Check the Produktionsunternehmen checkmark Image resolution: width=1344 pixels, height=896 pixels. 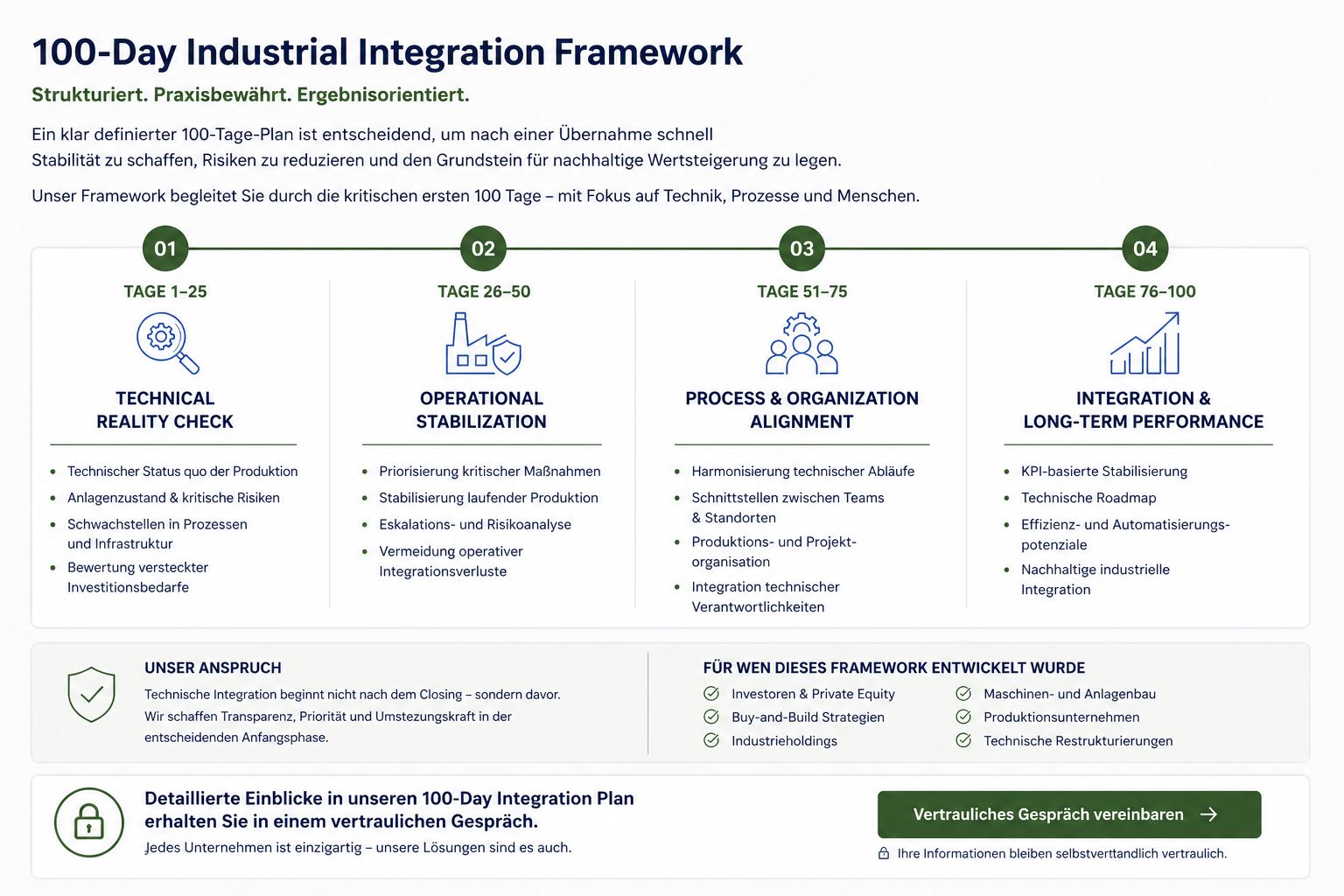[963, 717]
